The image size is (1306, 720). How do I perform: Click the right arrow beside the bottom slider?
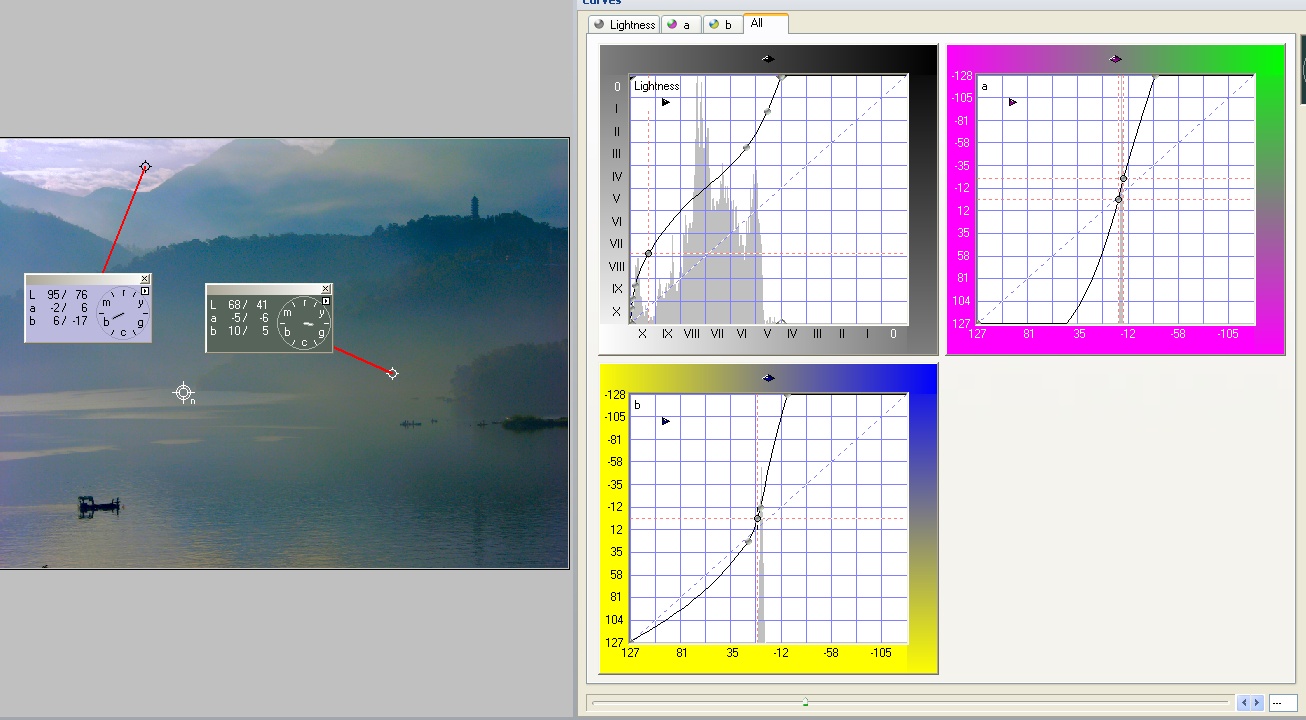click(1257, 703)
